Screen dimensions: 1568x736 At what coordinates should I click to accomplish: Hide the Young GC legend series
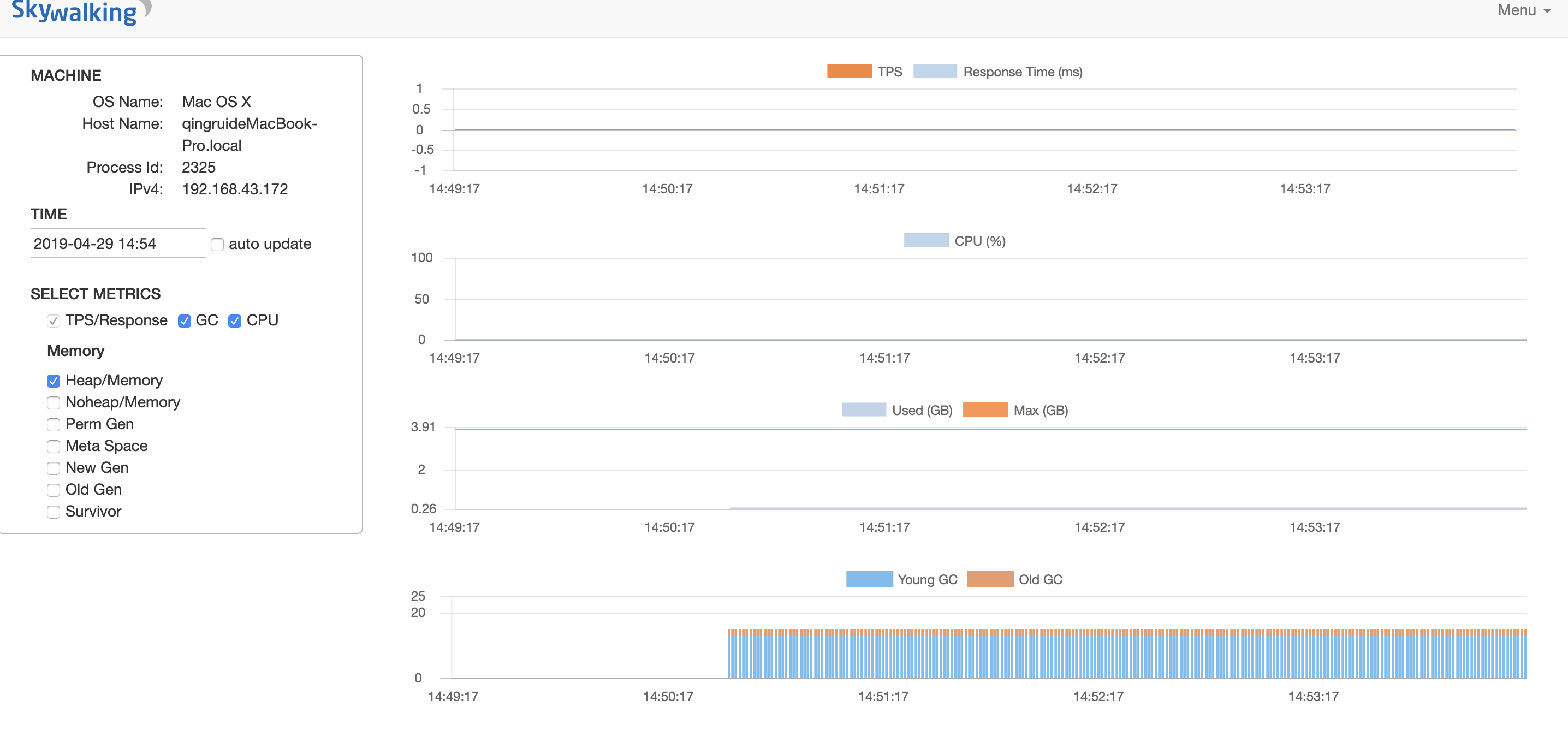pyautogui.click(x=869, y=579)
